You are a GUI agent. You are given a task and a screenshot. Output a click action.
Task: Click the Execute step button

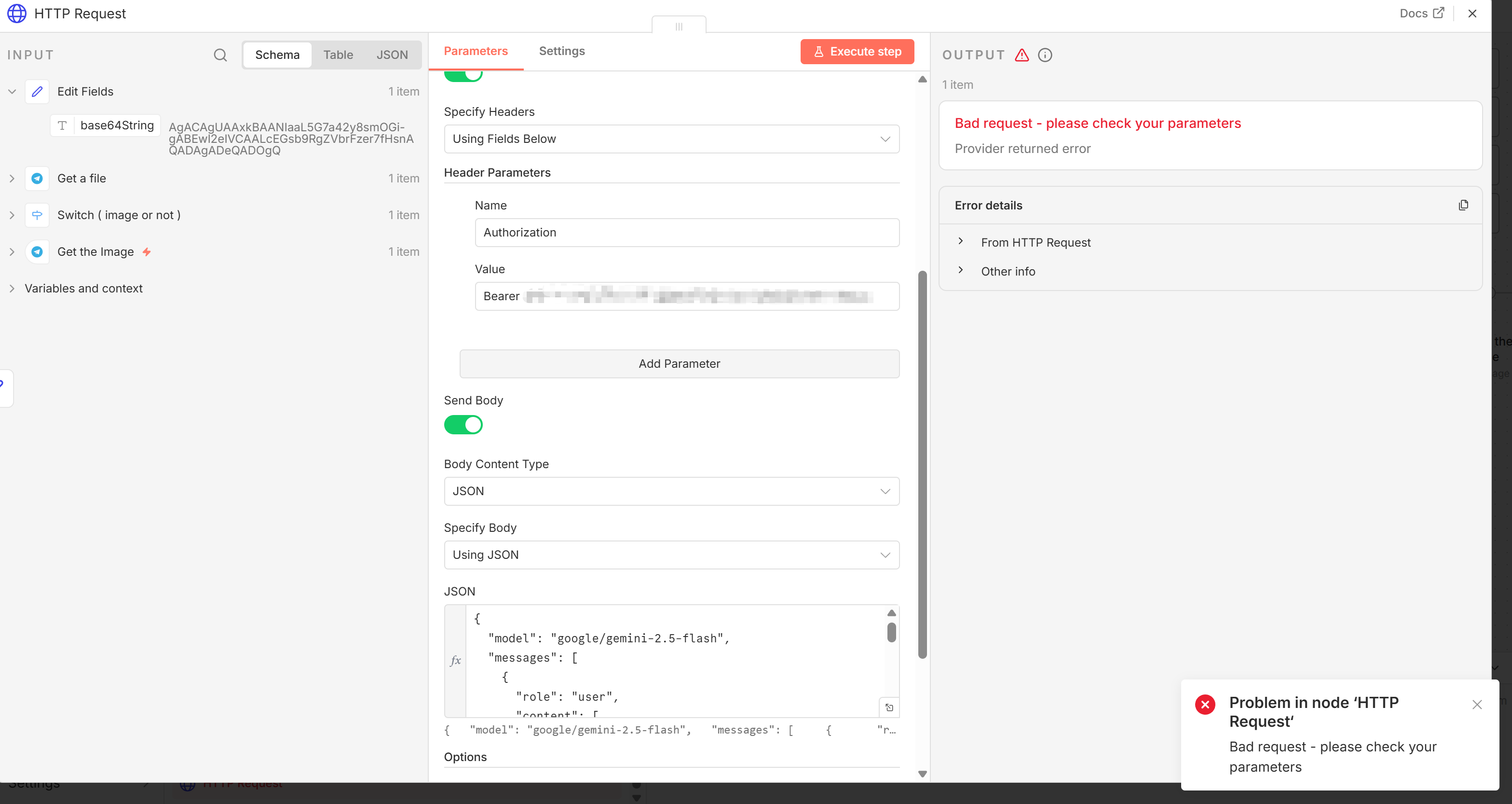tap(857, 52)
